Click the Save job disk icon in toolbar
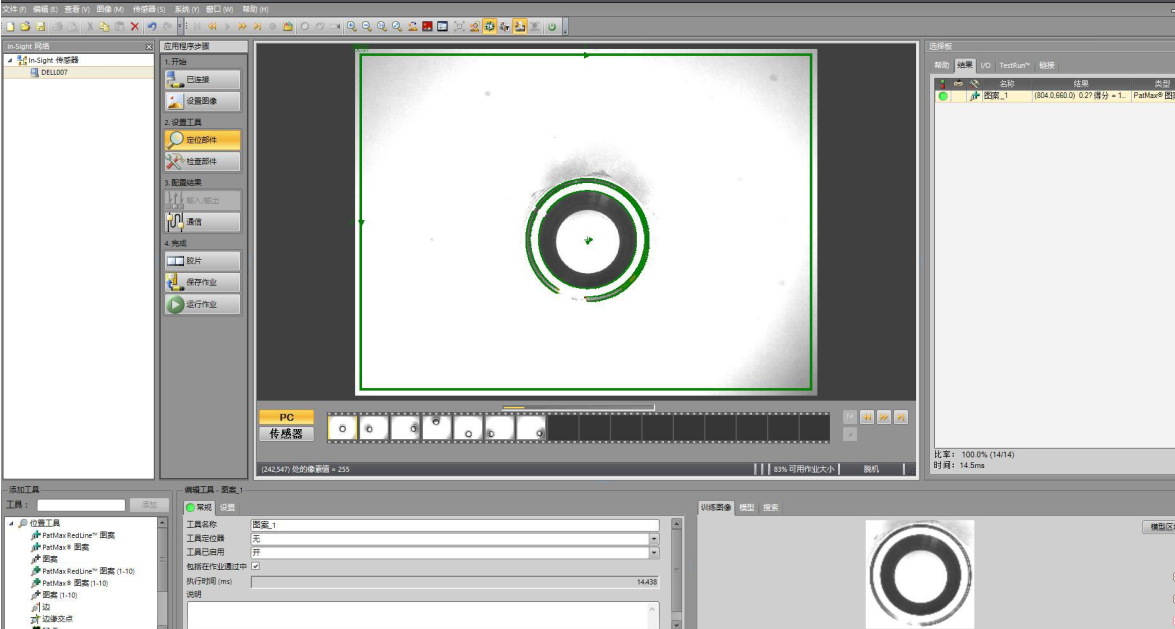Image resolution: width=1175 pixels, height=629 pixels. pos(41,26)
